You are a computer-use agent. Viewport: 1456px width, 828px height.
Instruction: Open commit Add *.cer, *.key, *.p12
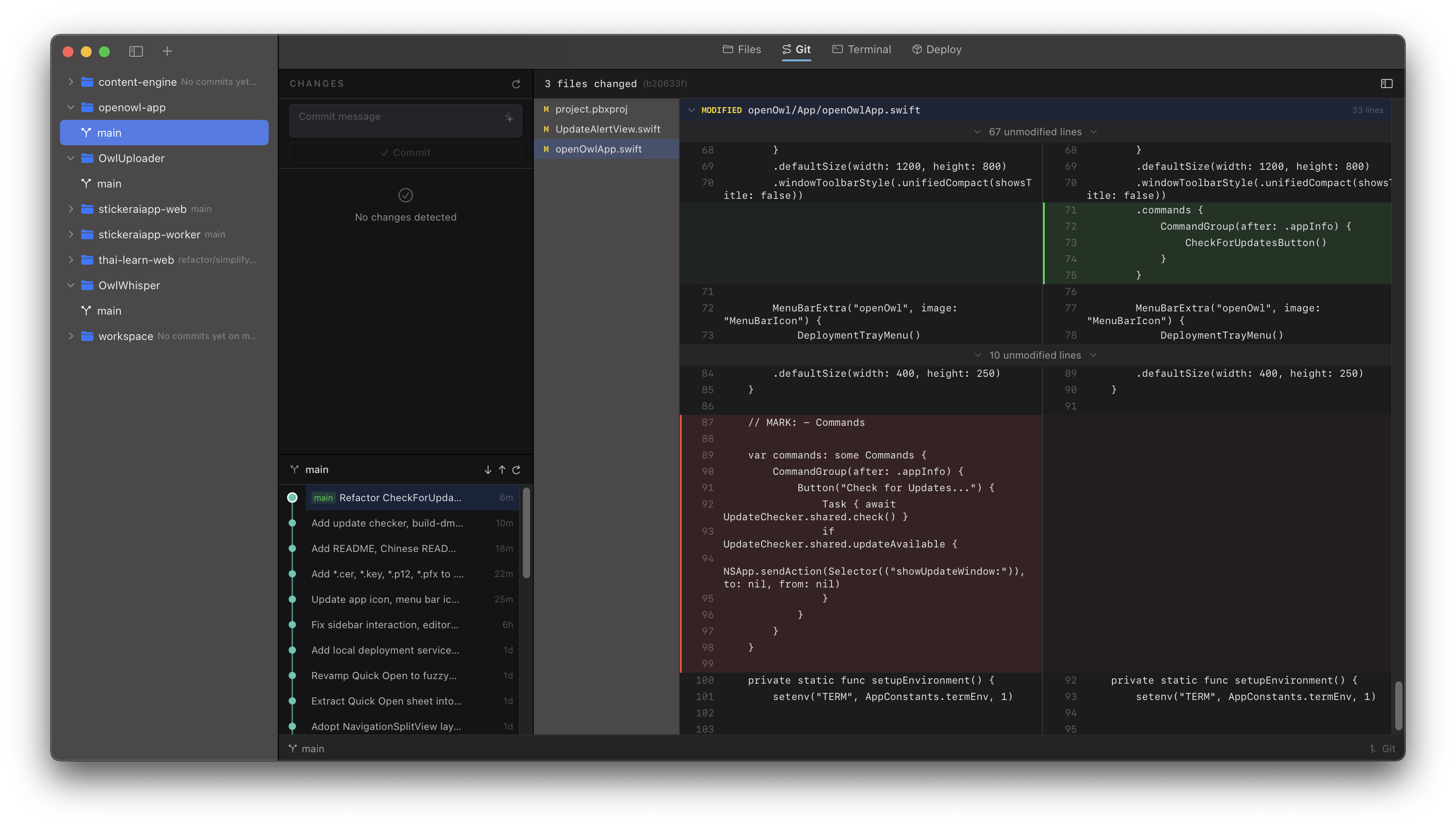tap(412, 574)
